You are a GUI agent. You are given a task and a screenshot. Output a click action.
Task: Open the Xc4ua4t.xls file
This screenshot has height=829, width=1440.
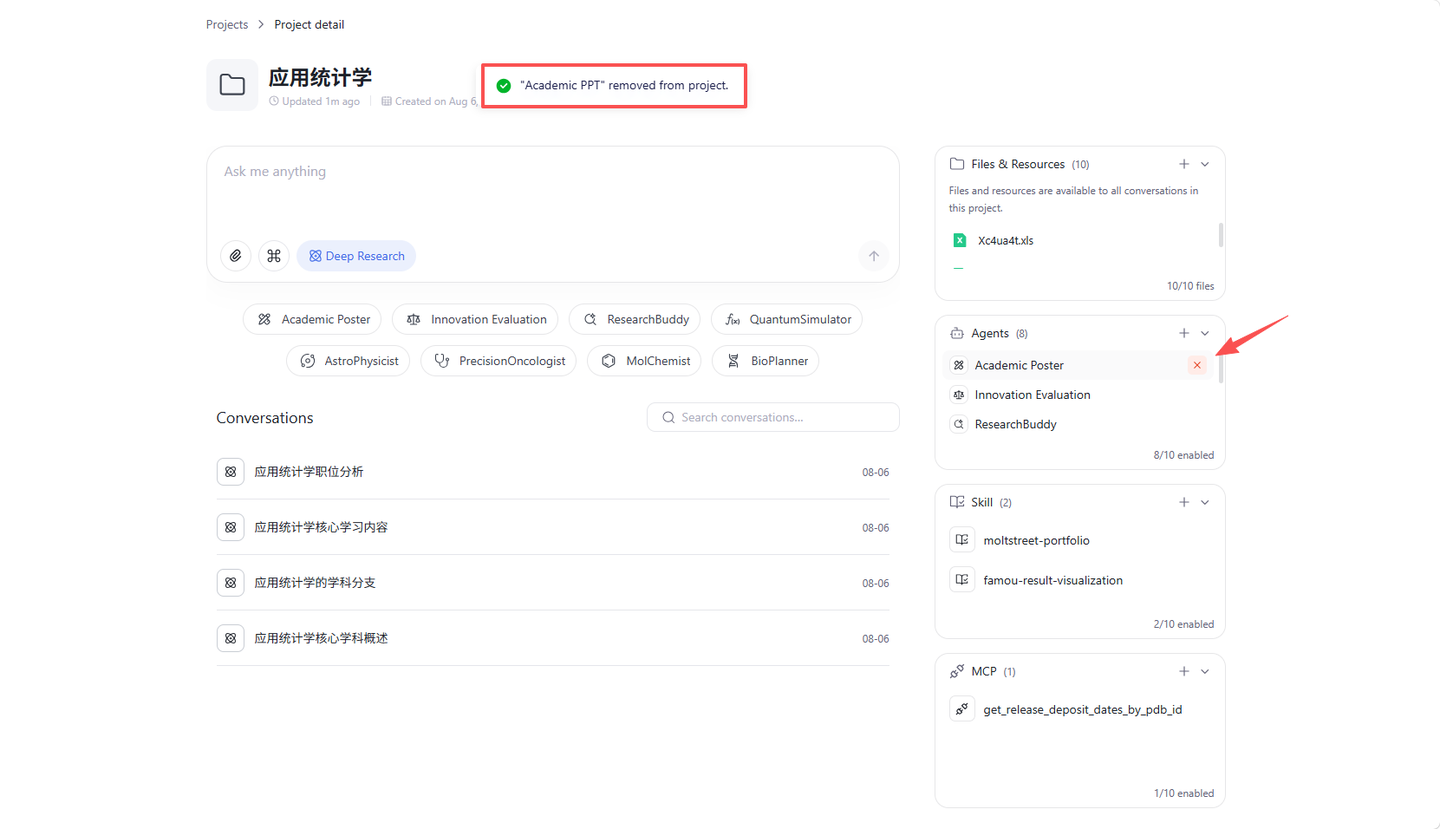coord(1005,240)
